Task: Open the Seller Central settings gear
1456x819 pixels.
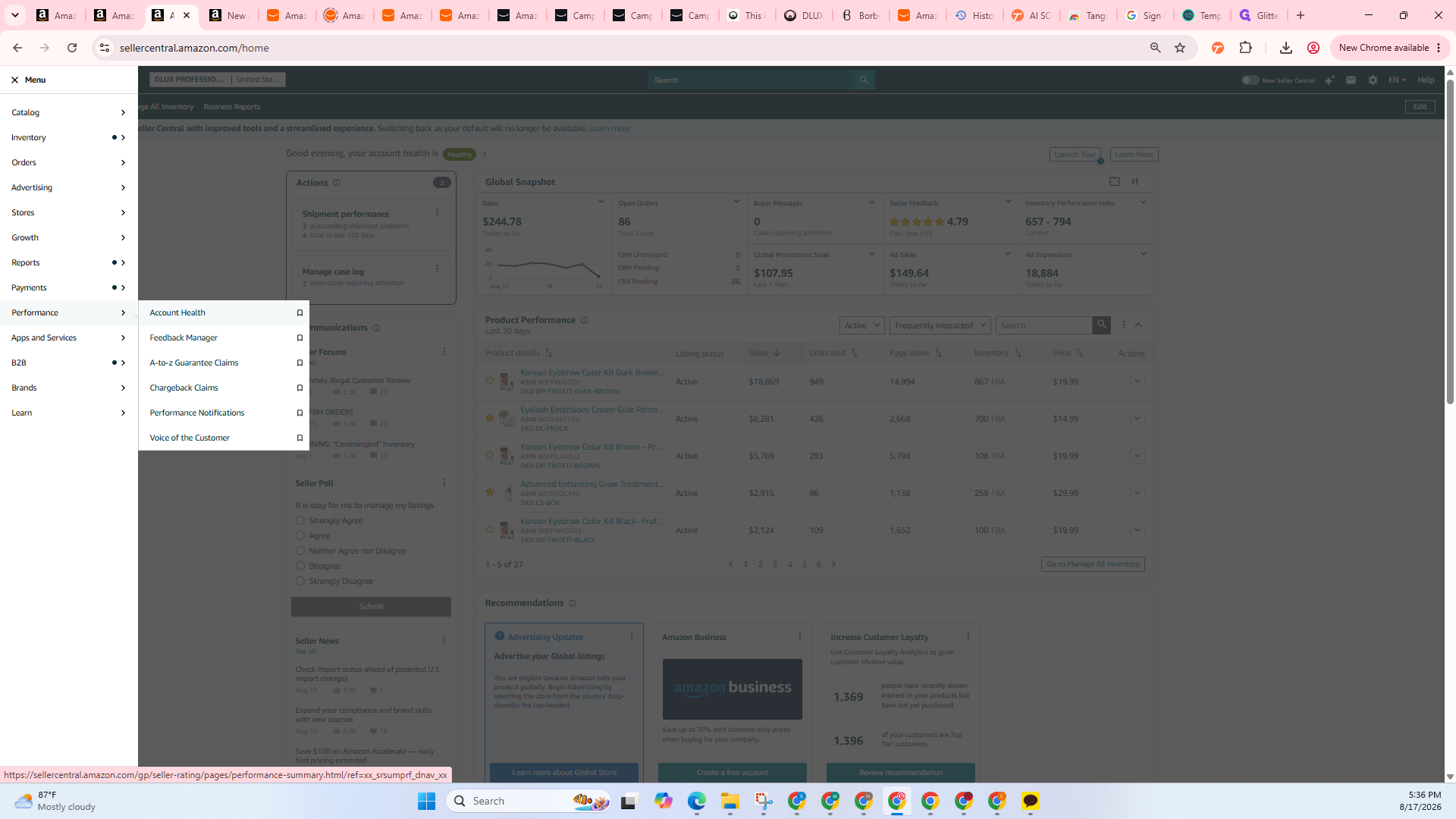Action: 1373,80
